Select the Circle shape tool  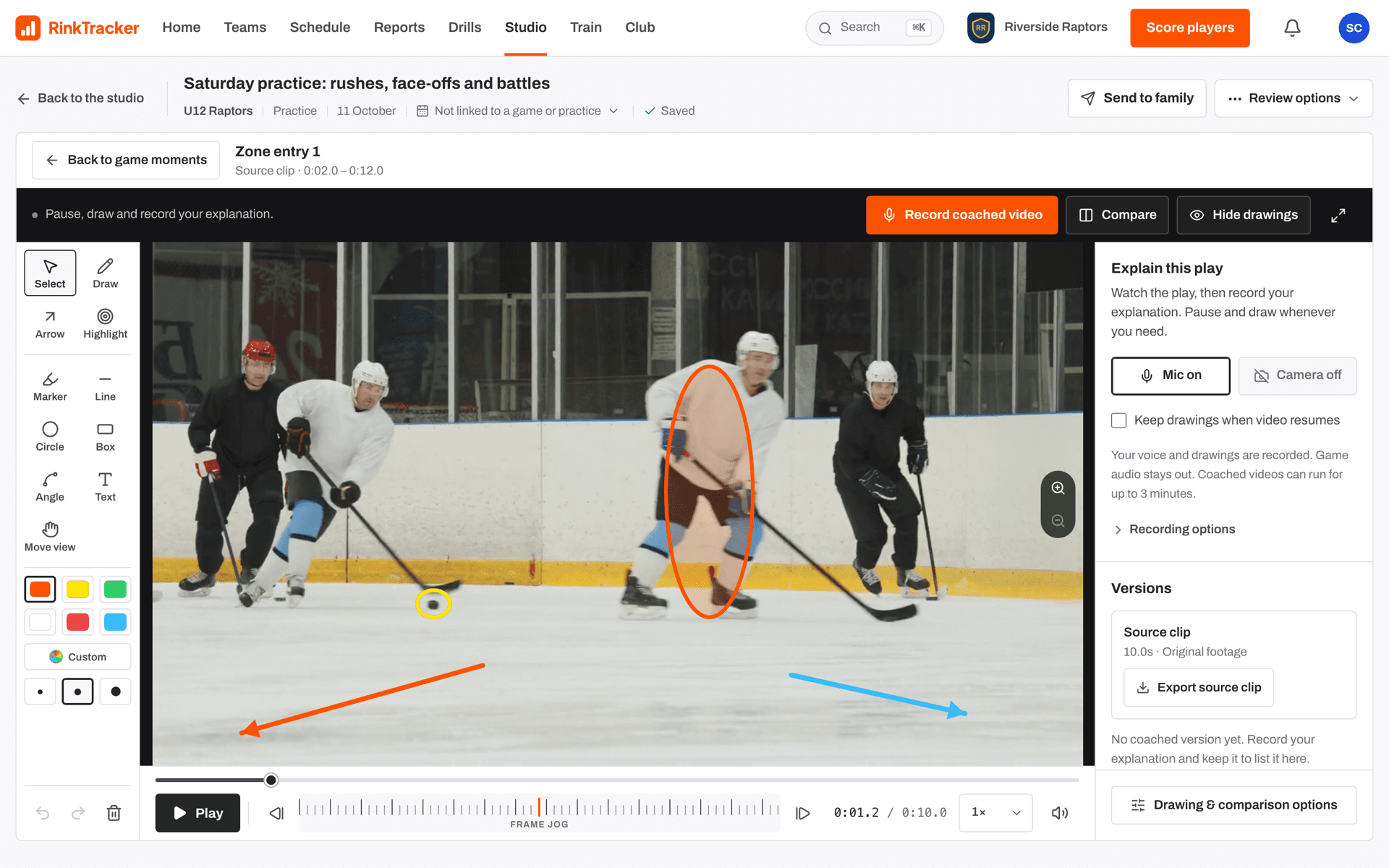[x=50, y=436]
